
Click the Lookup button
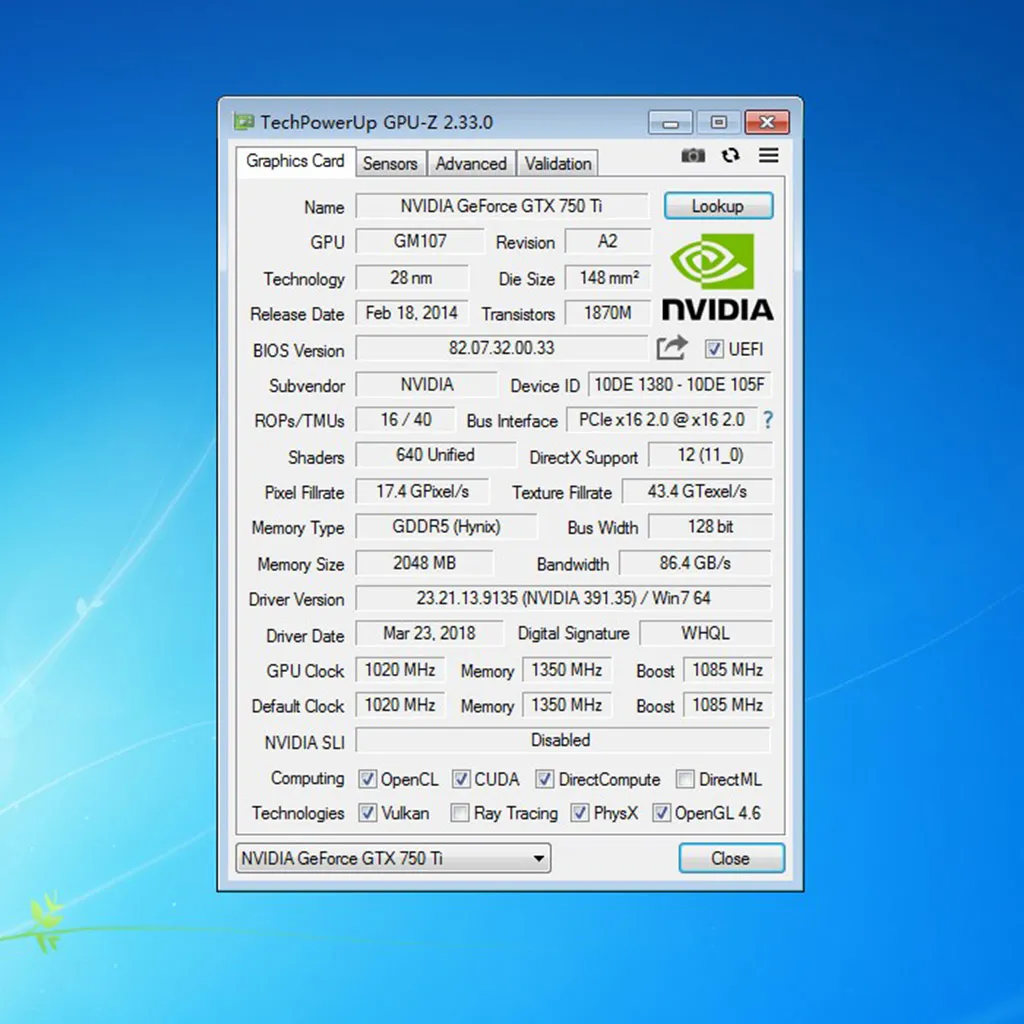pyautogui.click(x=718, y=206)
